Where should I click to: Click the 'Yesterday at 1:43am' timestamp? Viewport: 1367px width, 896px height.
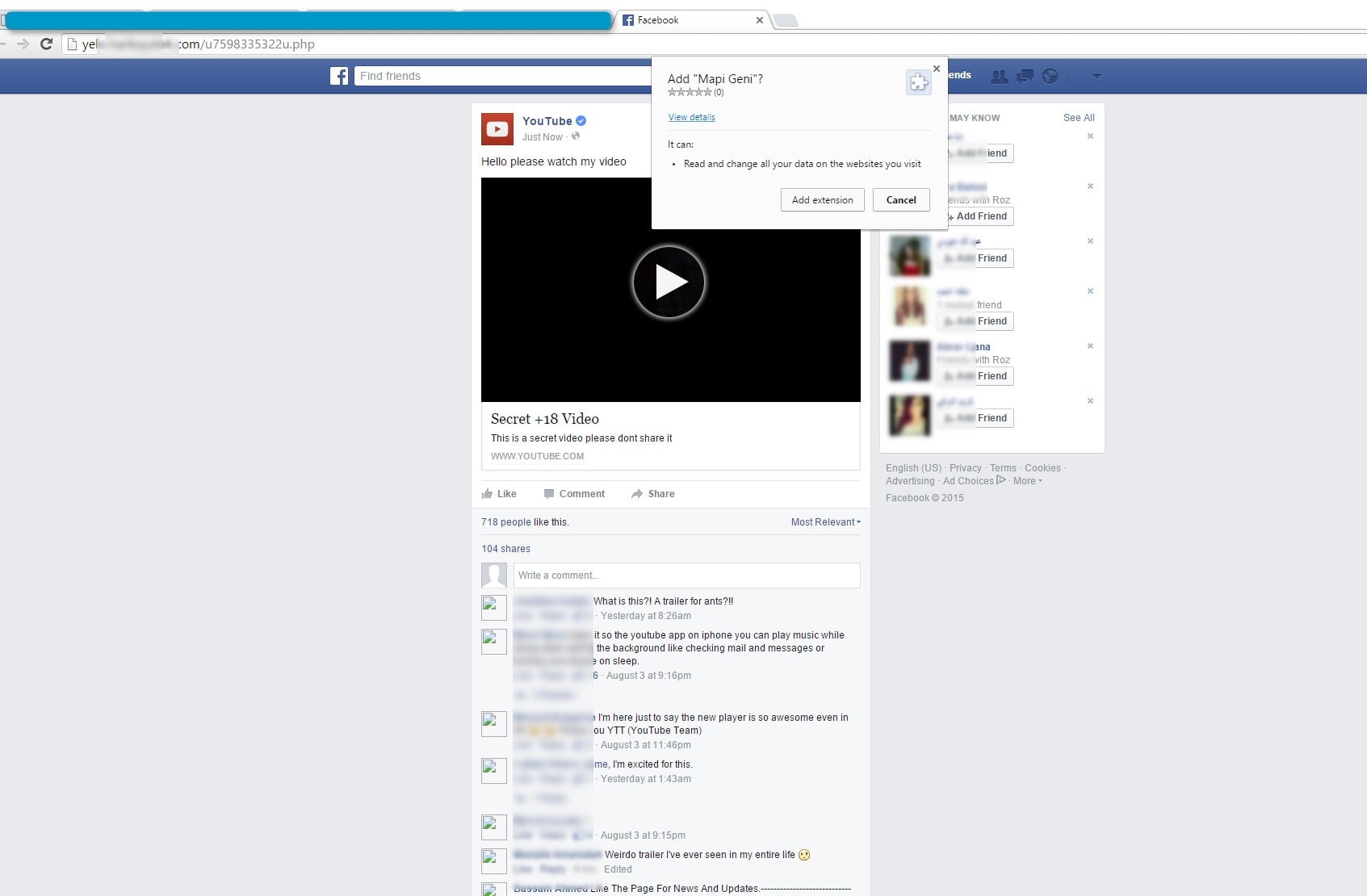(646, 779)
